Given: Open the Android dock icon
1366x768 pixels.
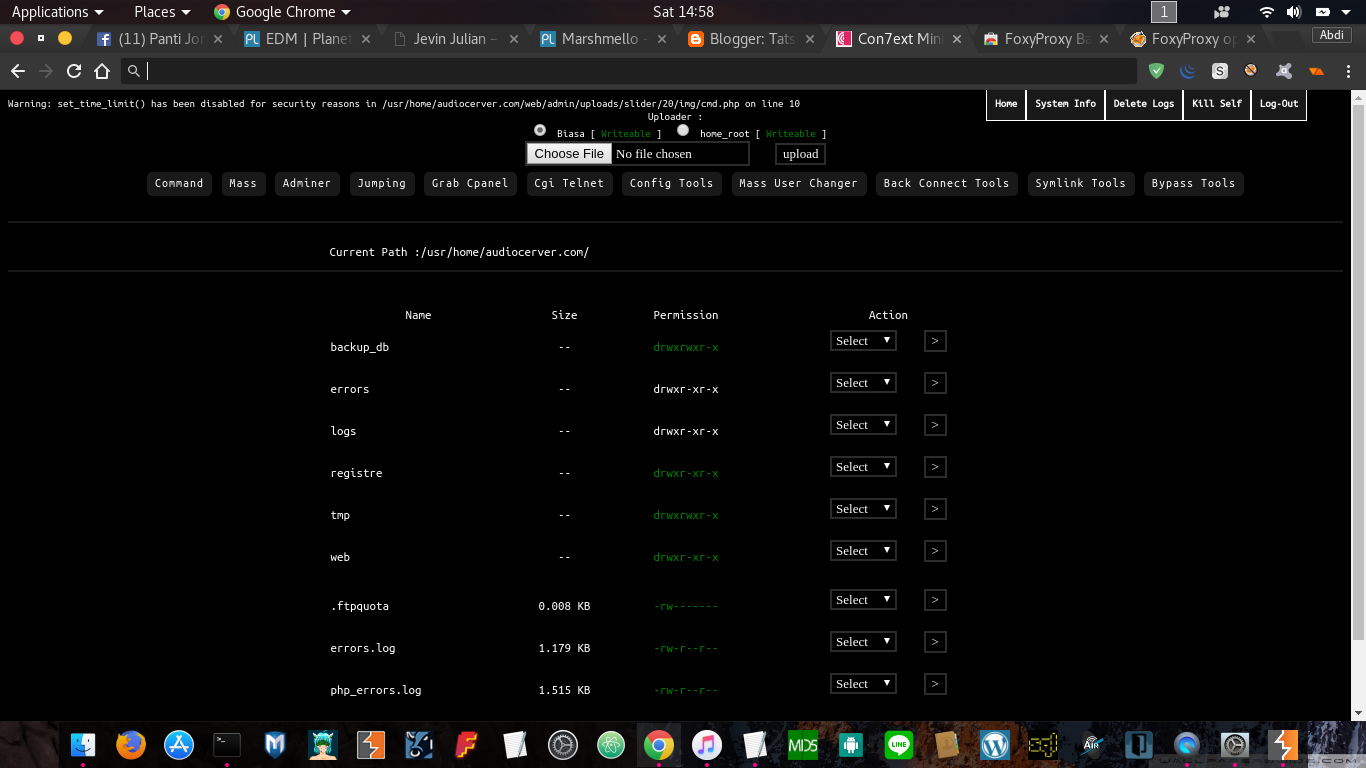Looking at the screenshot, I should (851, 745).
